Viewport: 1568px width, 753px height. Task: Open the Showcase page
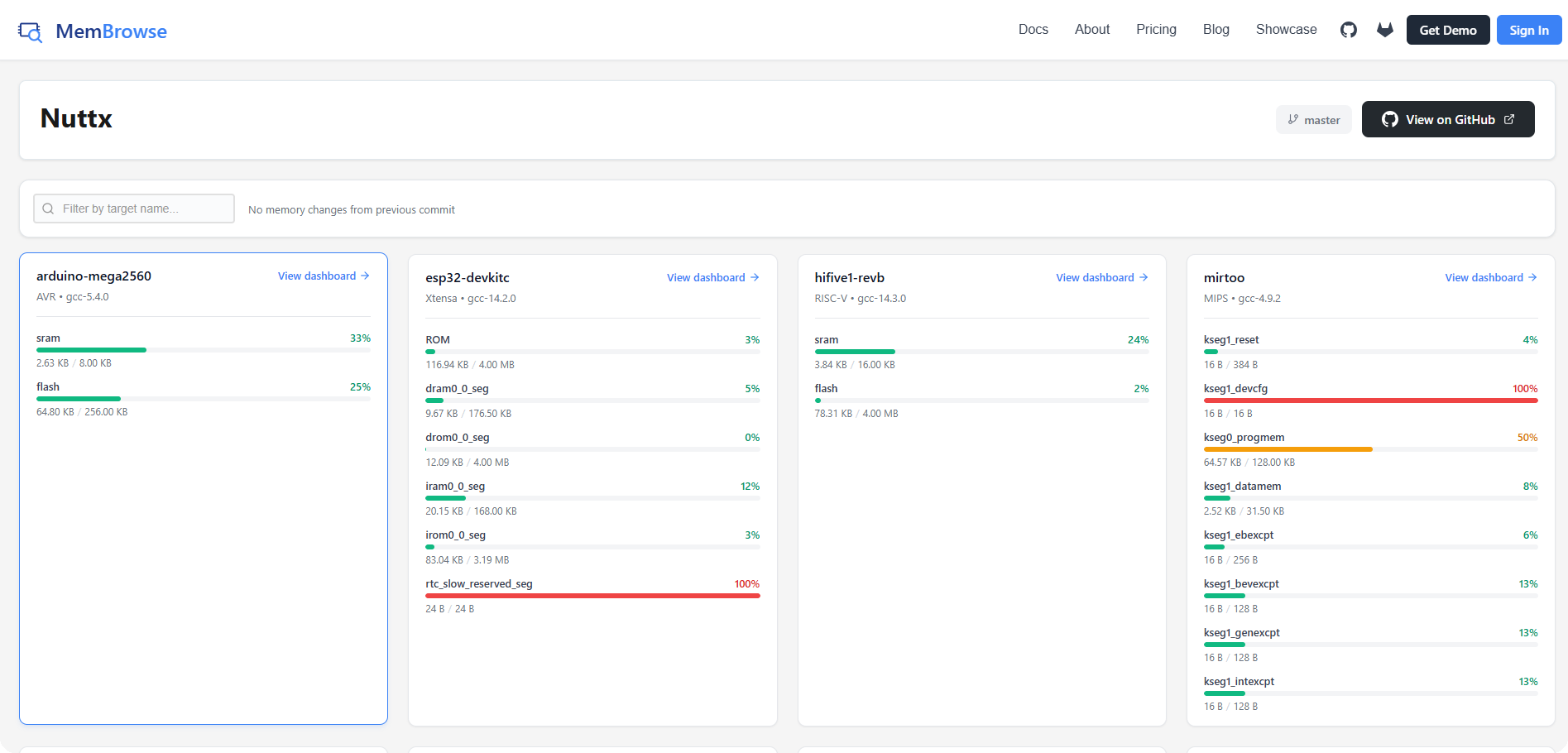(1286, 30)
